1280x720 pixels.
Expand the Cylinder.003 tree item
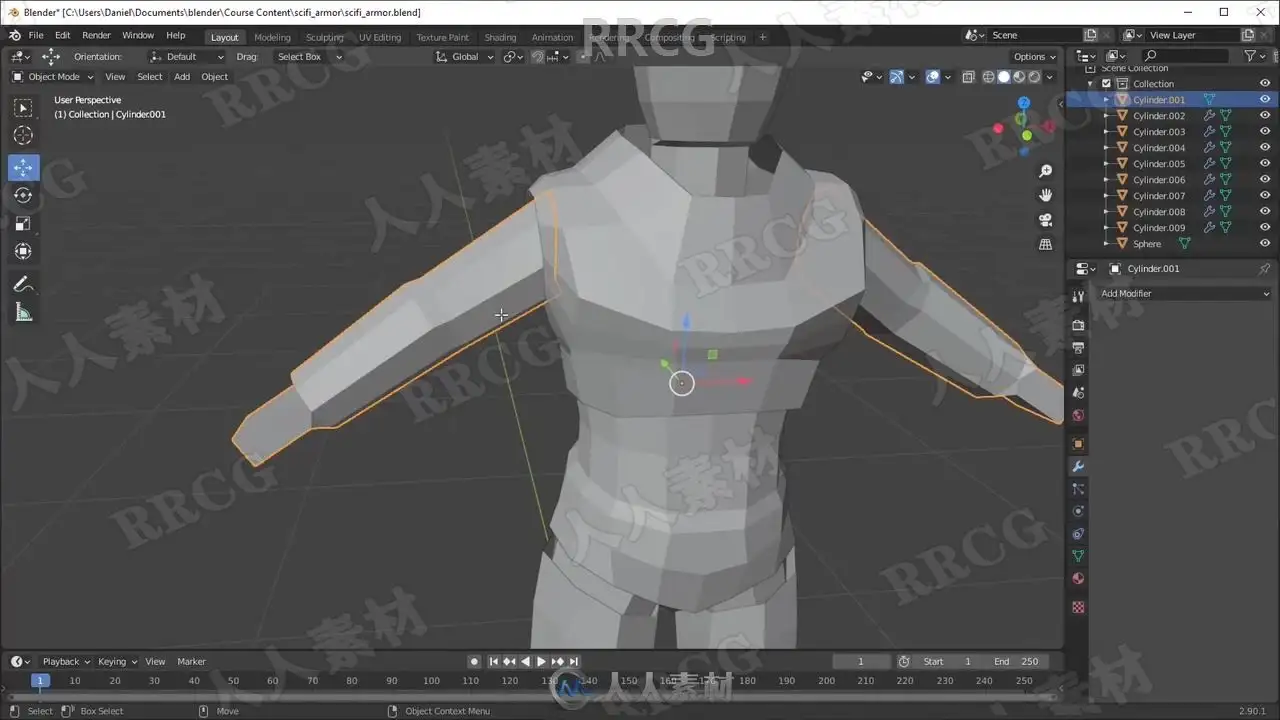[x=1107, y=132]
